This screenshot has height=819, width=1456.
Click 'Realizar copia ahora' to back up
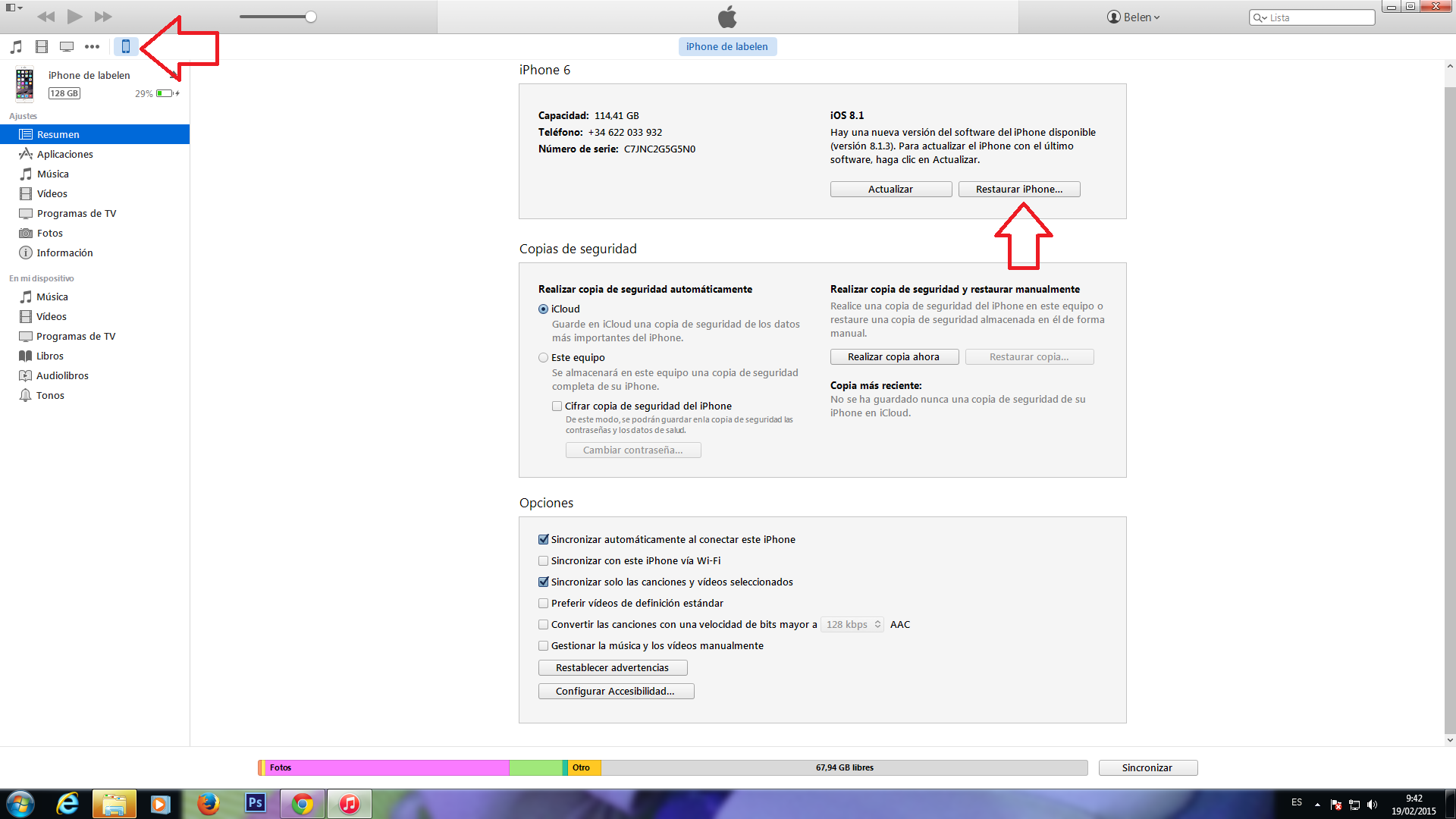(x=894, y=356)
